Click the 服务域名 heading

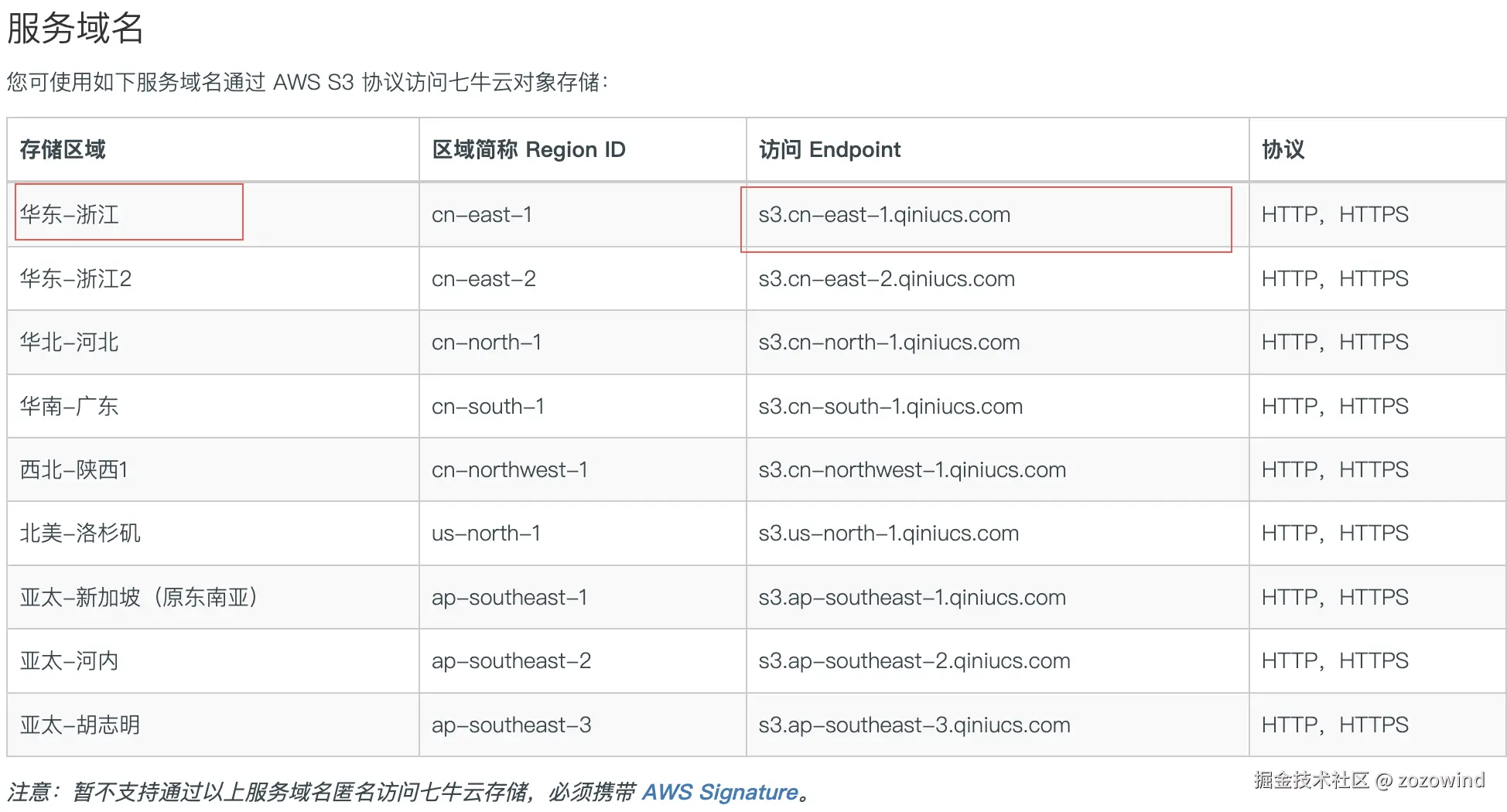[x=75, y=28]
